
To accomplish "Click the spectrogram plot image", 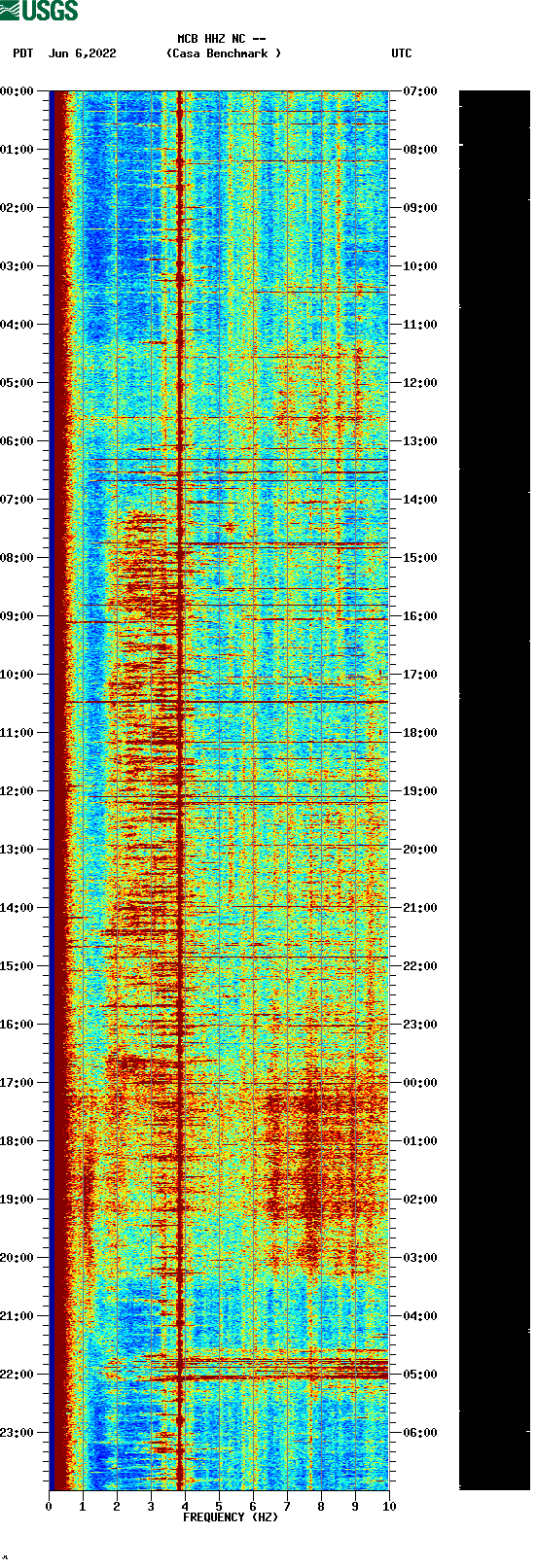I will point(219,790).
